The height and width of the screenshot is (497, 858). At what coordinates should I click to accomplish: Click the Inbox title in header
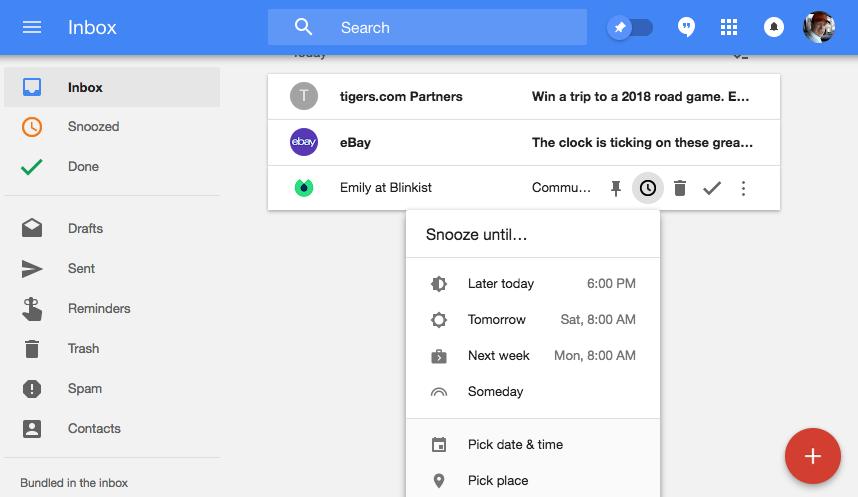click(x=92, y=27)
